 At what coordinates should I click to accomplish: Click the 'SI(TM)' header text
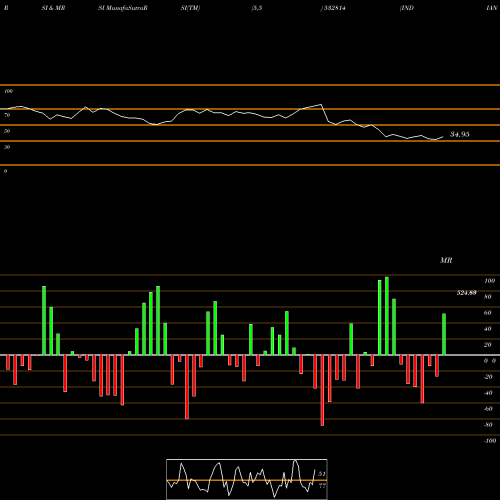190,8
